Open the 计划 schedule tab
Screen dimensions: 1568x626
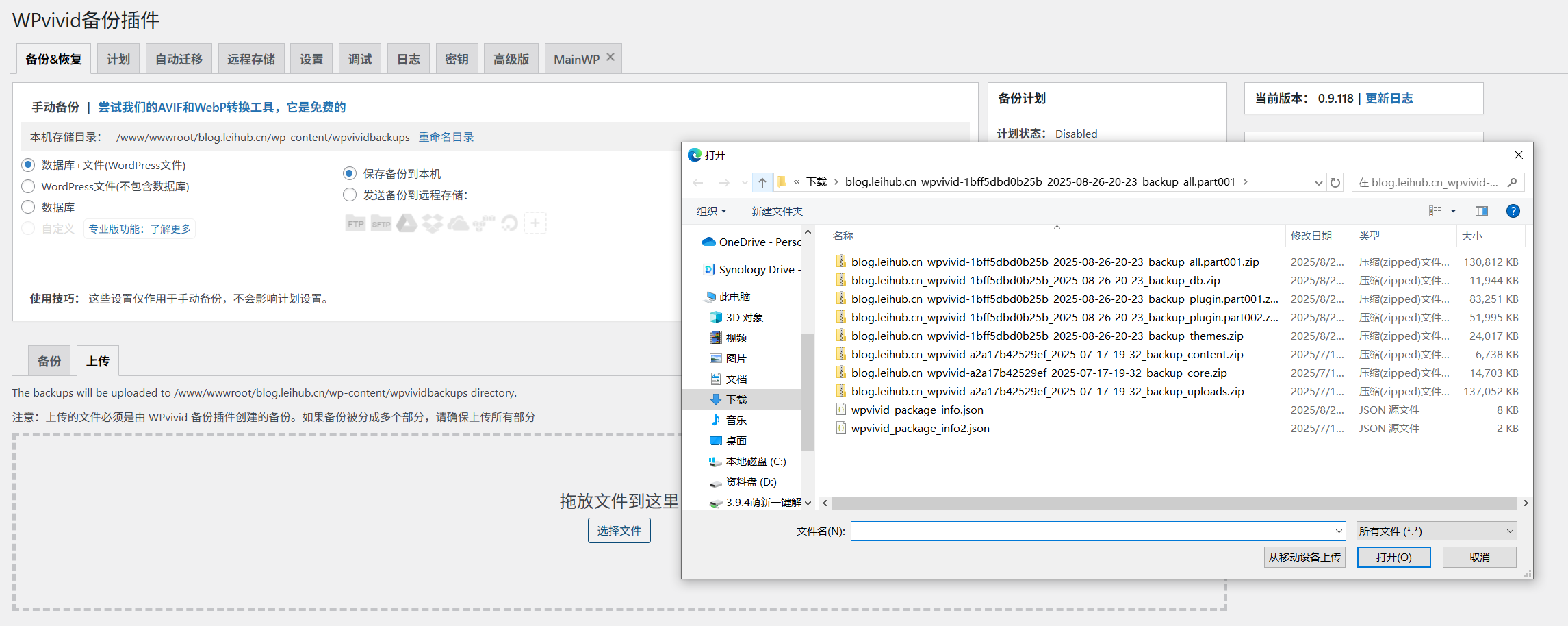118,59
